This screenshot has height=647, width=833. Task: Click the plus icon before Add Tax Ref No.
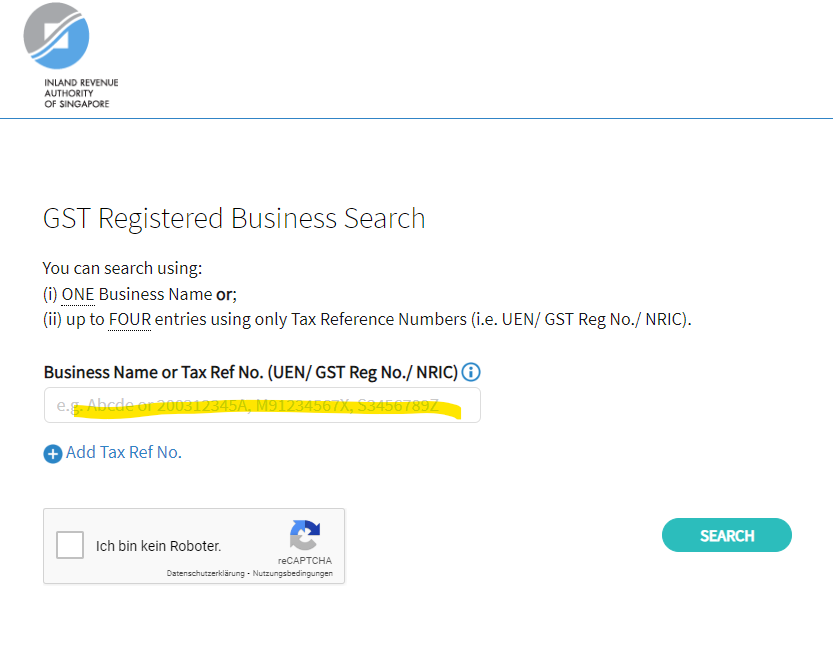coord(52,454)
